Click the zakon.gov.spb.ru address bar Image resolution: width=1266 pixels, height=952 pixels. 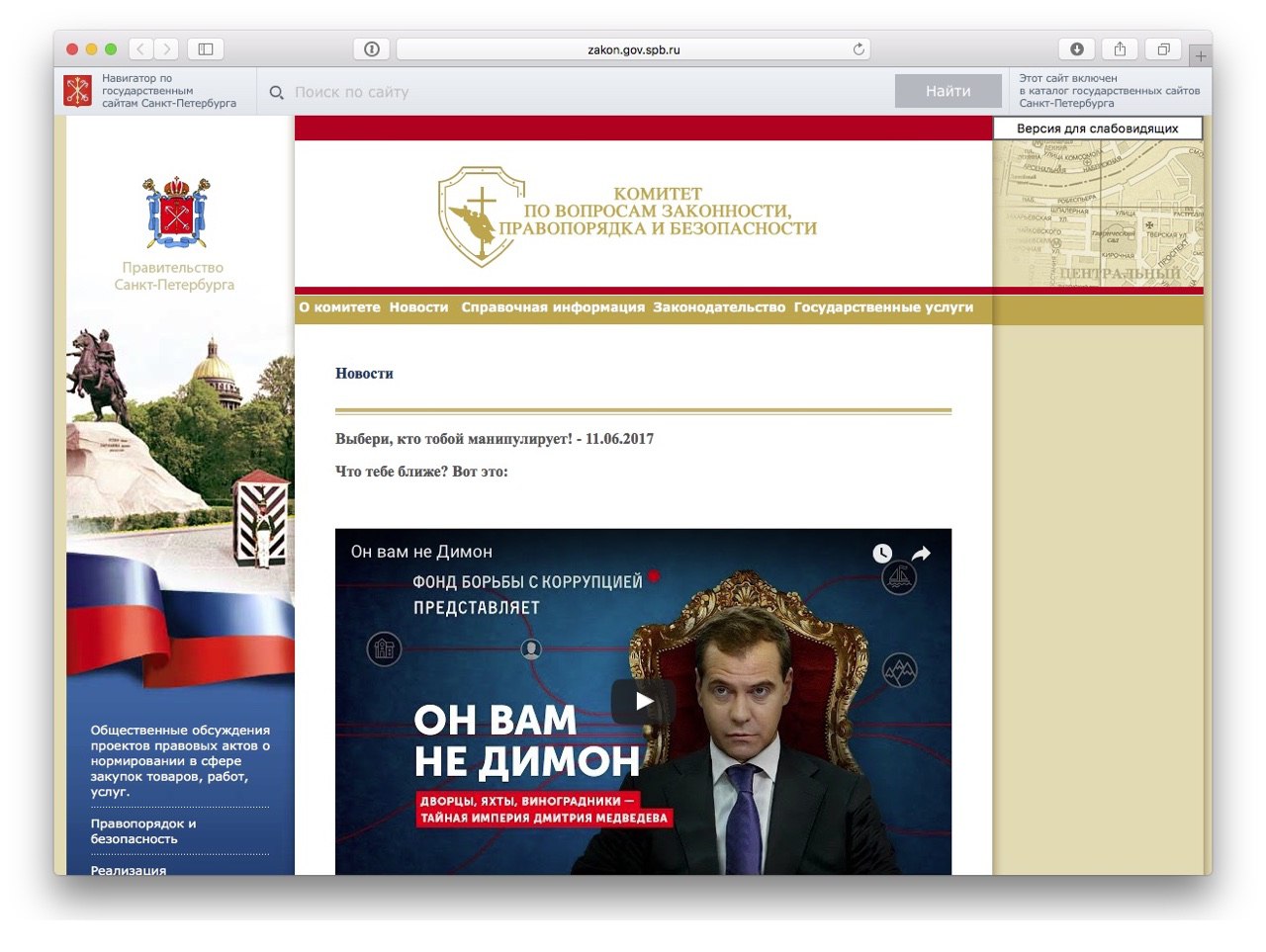coord(633,48)
